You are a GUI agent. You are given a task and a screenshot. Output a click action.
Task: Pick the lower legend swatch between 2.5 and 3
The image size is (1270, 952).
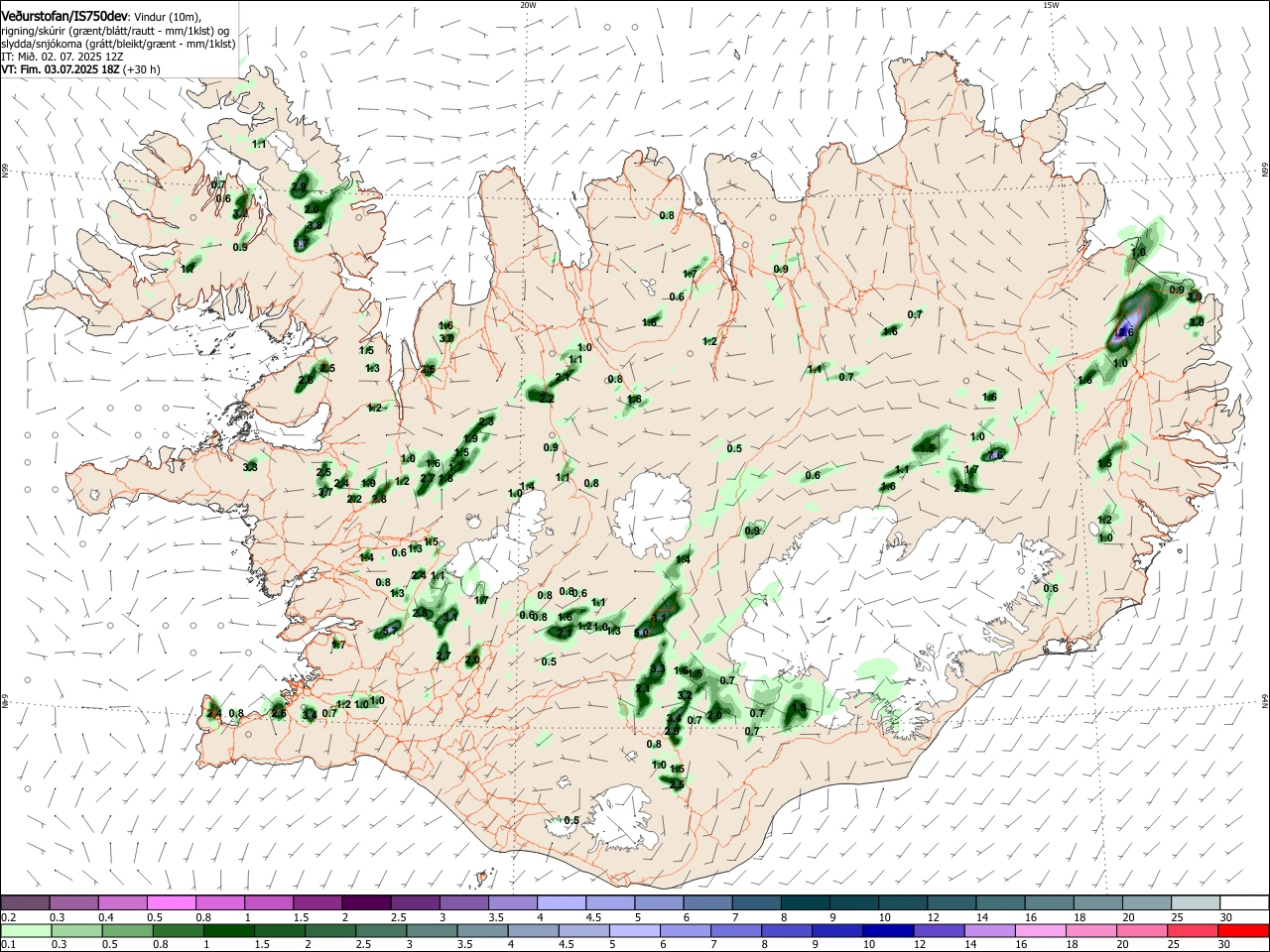tap(380, 930)
